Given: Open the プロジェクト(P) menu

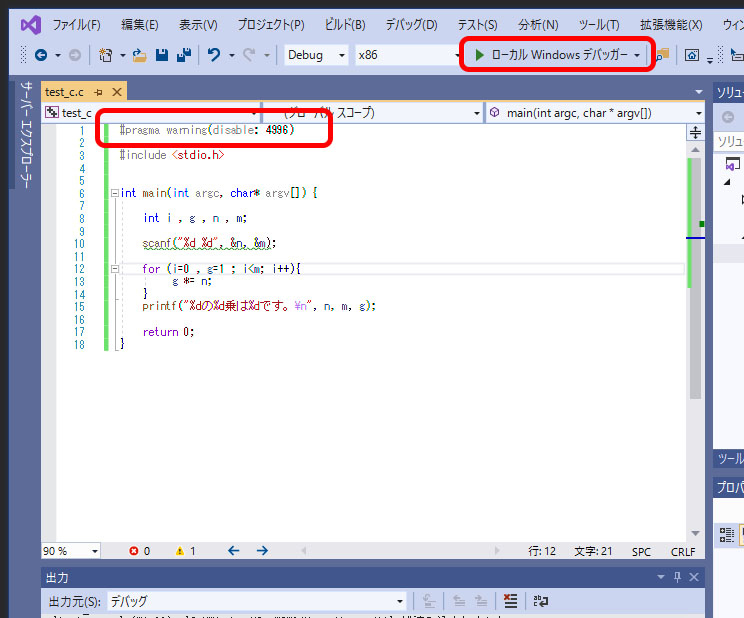Looking at the screenshot, I should (x=271, y=25).
